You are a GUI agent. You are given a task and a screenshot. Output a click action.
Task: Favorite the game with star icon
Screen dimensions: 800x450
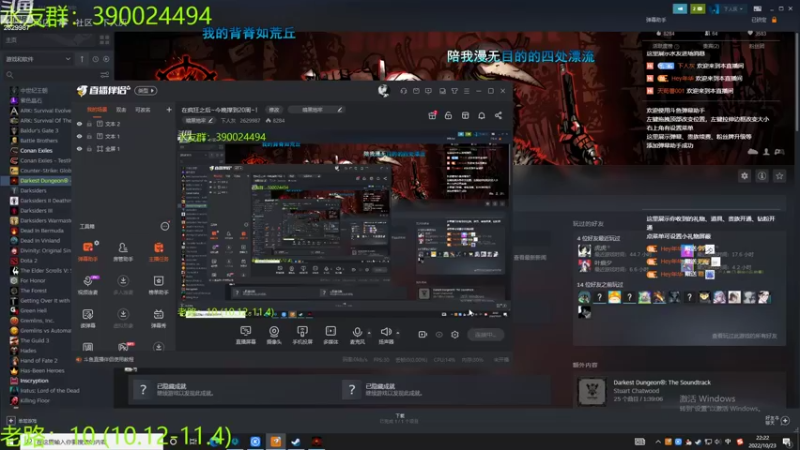tap(779, 176)
